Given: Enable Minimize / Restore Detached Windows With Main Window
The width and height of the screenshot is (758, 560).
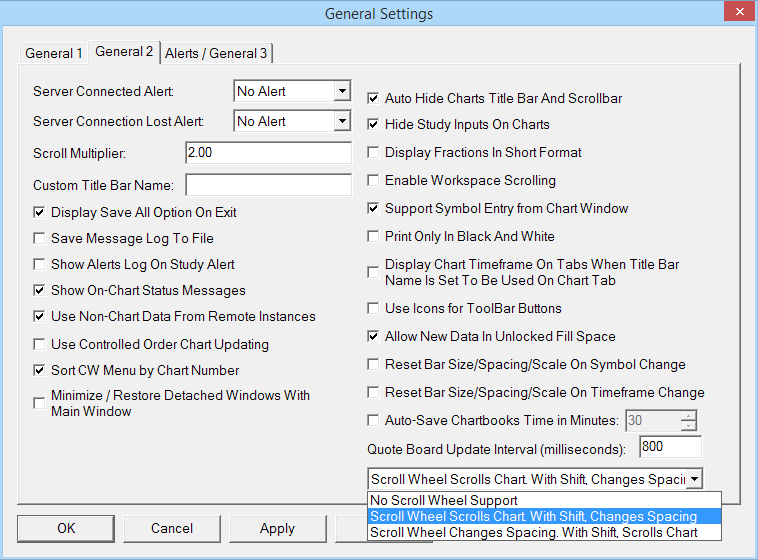Looking at the screenshot, I should 39,403.
